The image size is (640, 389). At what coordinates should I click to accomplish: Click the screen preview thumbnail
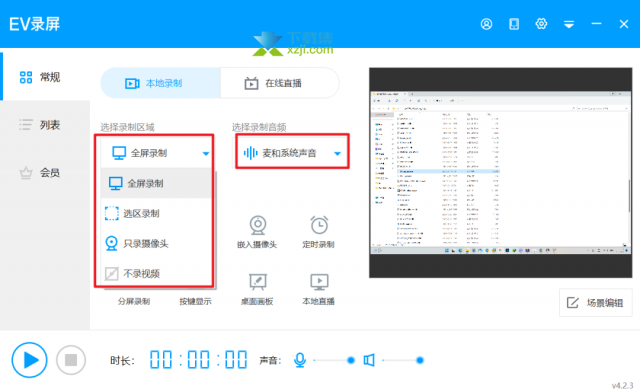click(500, 173)
